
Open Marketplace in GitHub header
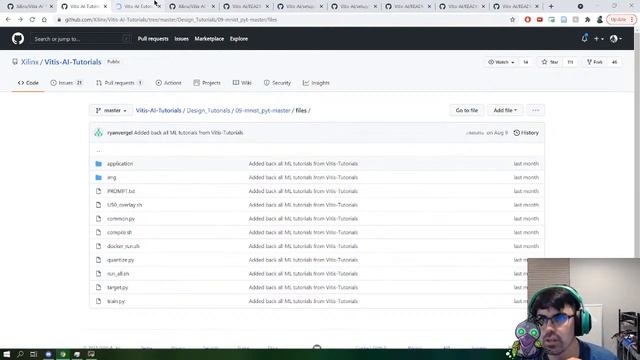pyautogui.click(x=209, y=39)
